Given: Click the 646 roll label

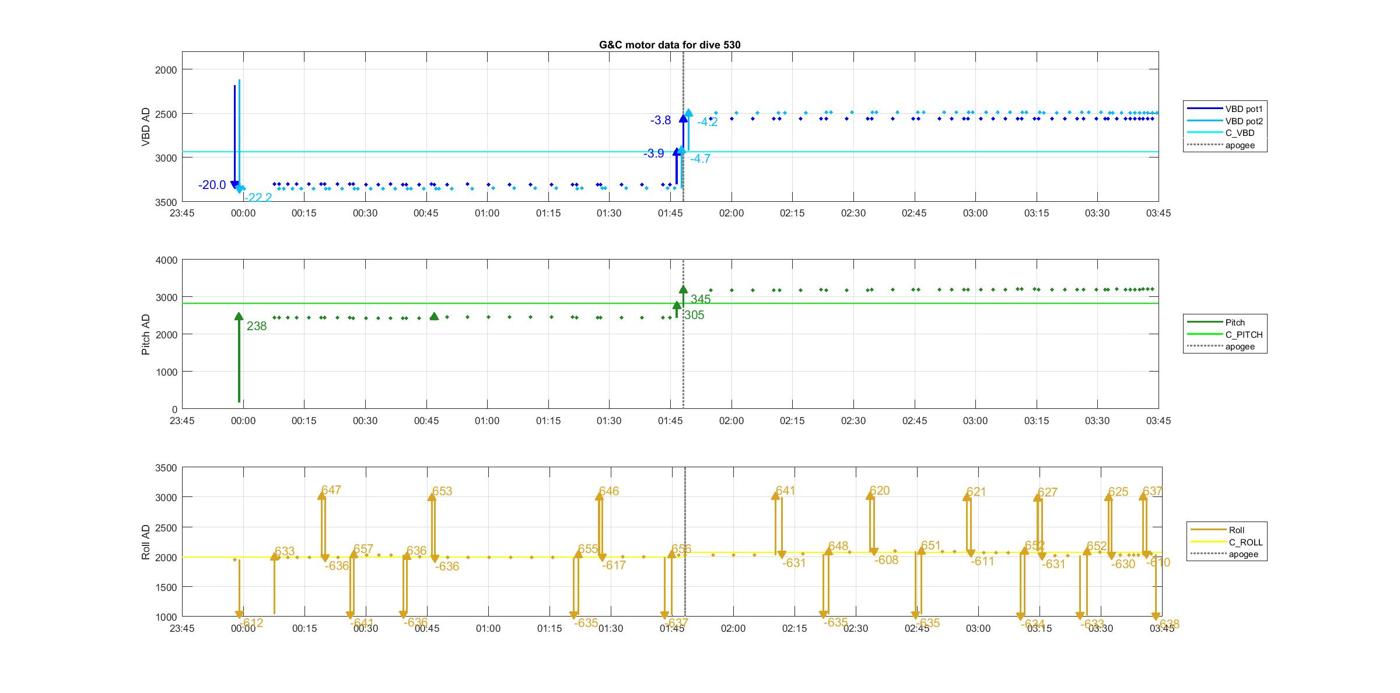Looking at the screenshot, I should pos(609,491).
